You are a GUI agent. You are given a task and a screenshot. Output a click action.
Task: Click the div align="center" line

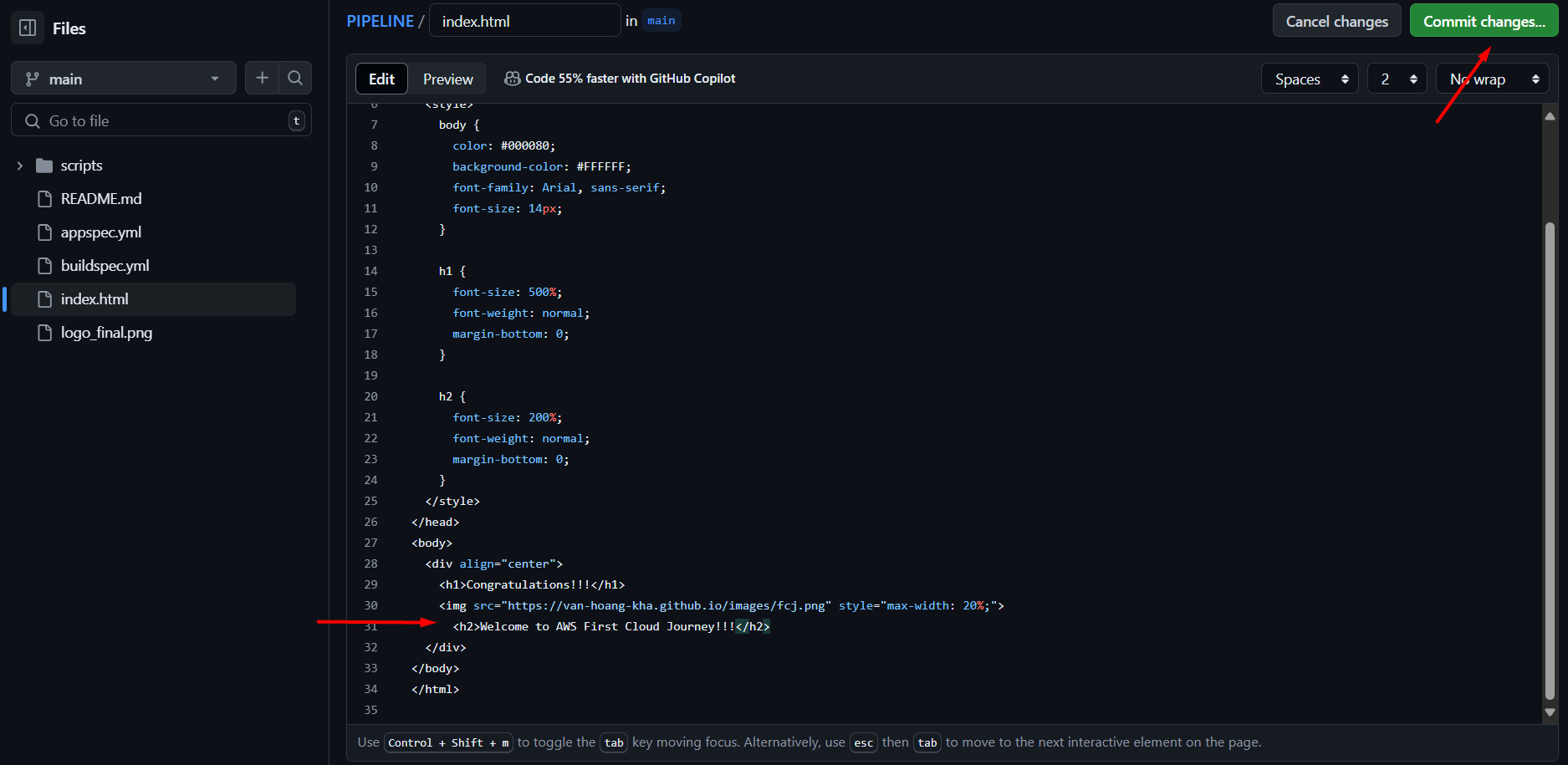(494, 564)
